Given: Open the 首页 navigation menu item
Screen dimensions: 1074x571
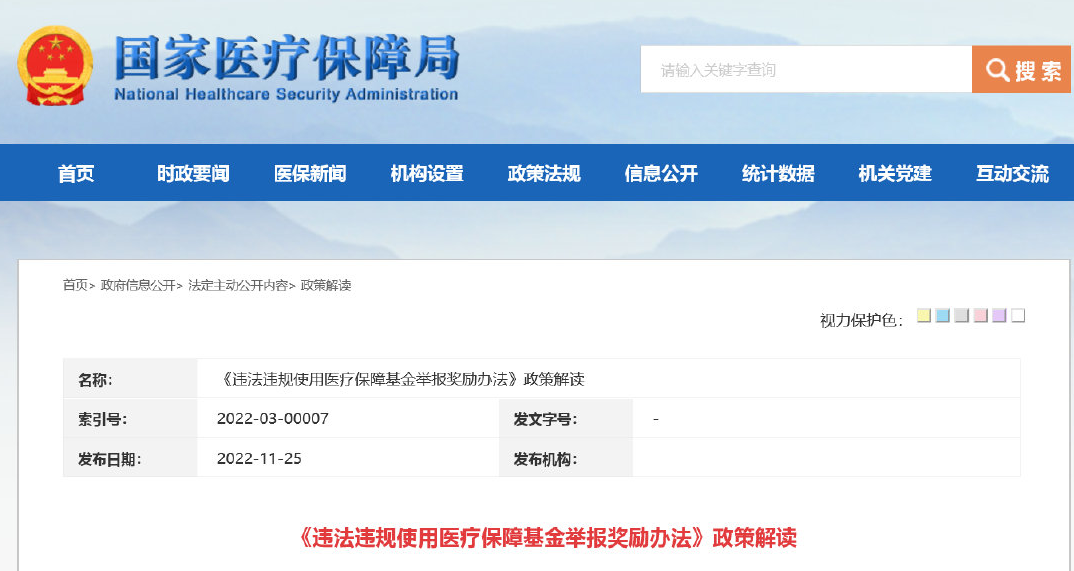Looking at the screenshot, I should click(x=76, y=173).
